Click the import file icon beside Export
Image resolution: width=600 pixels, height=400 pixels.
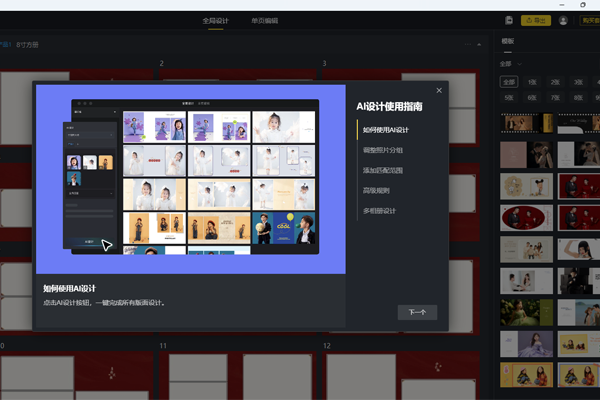[509, 20]
